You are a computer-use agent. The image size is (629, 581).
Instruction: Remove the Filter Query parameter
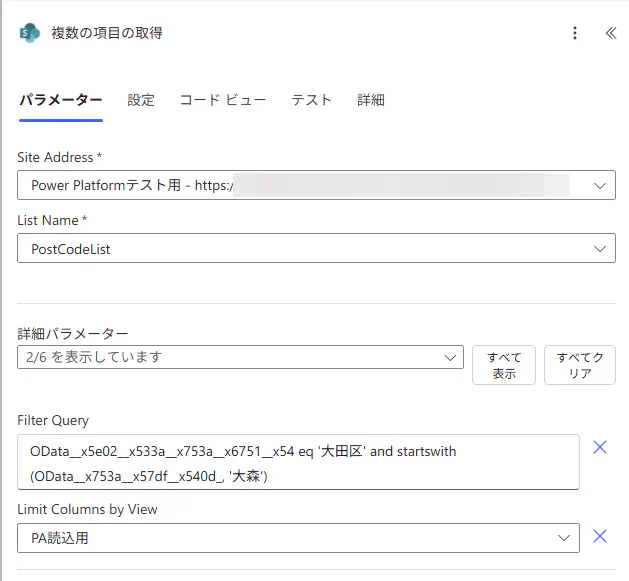(600, 447)
